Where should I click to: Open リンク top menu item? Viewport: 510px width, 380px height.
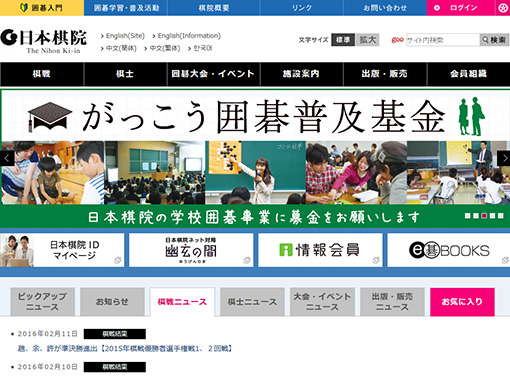[x=302, y=8]
